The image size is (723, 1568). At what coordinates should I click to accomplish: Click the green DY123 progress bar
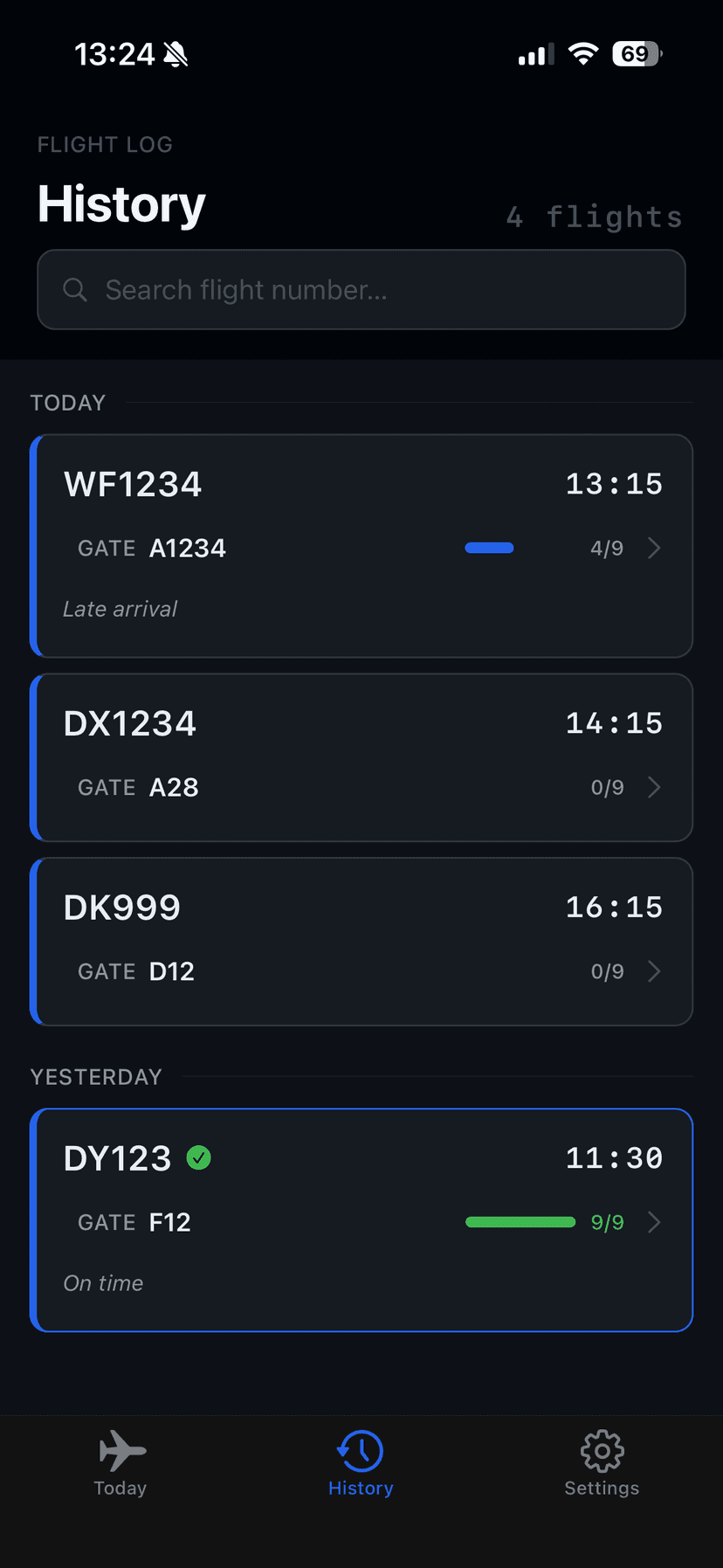(520, 1222)
